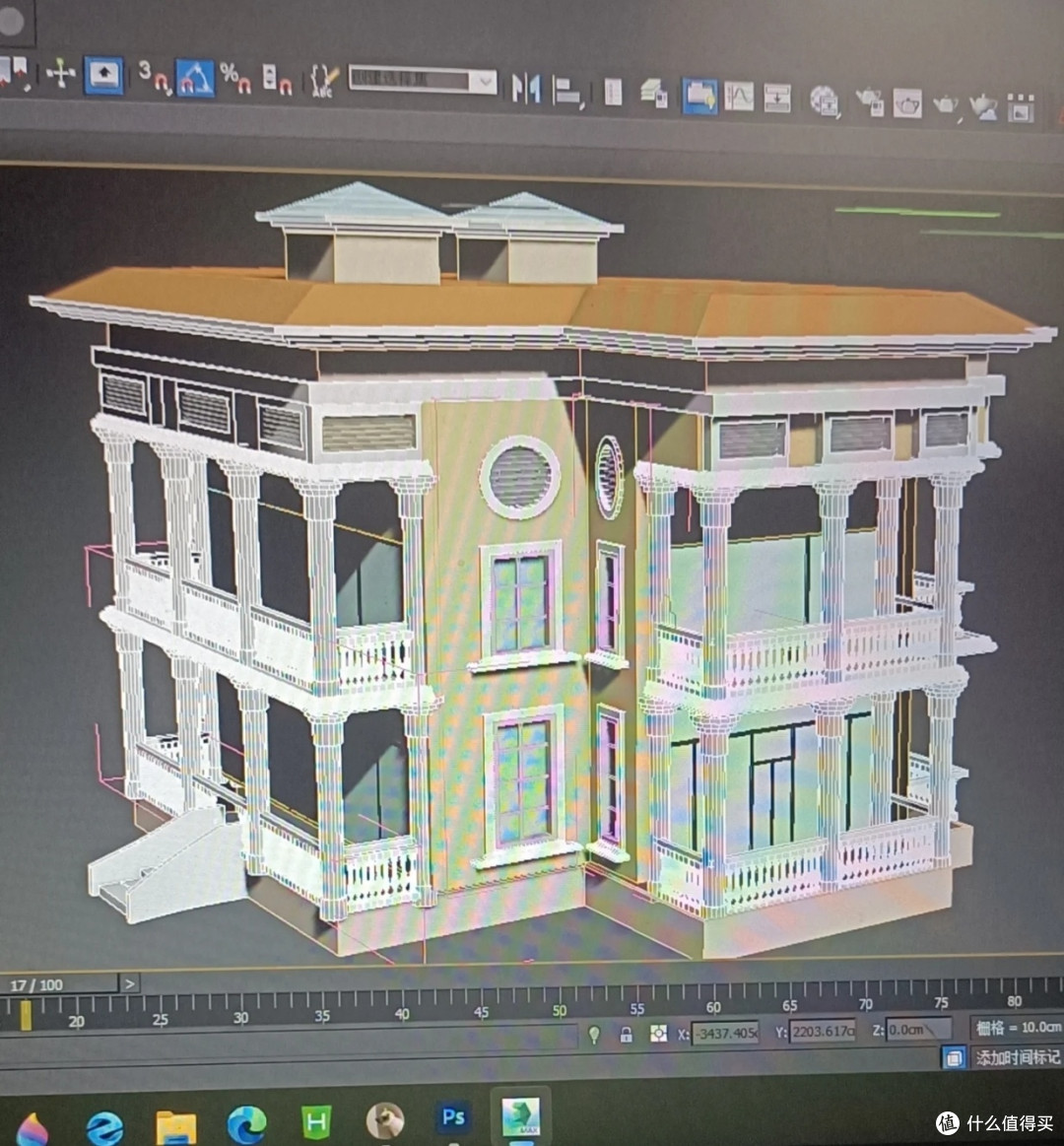
Task: Toggle the spinner snap button
Action: point(276,78)
